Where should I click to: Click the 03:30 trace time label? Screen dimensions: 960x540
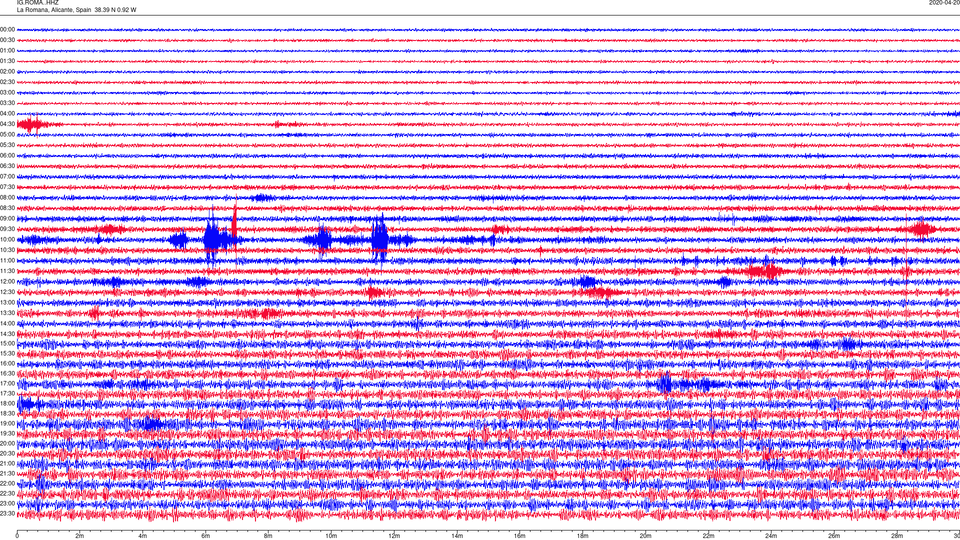7,103
